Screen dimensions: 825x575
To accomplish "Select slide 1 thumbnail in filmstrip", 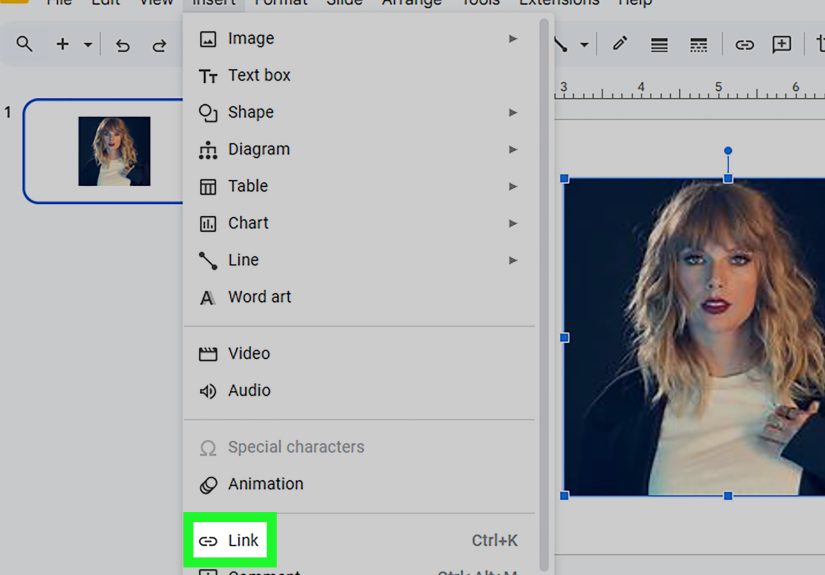I will [x=103, y=151].
